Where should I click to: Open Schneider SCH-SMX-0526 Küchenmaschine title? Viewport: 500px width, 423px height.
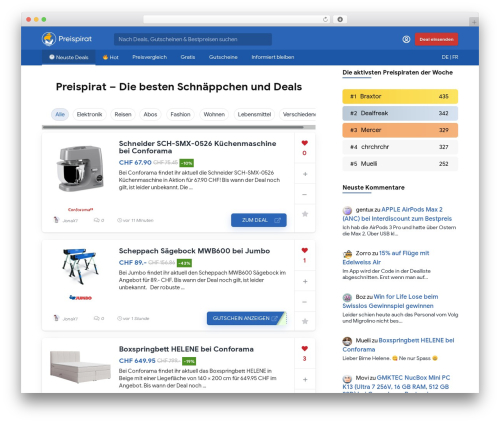(197, 147)
